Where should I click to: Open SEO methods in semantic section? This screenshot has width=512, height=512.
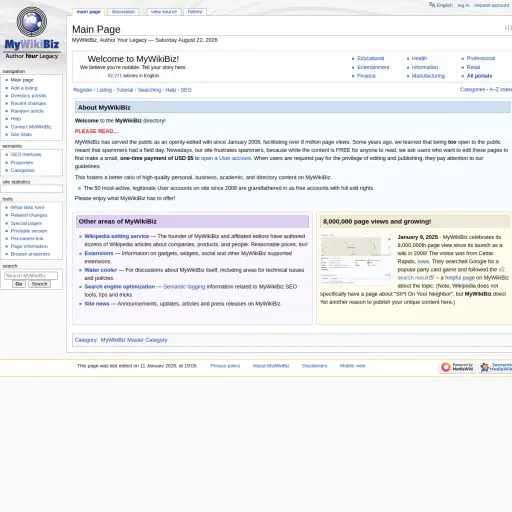[x=26, y=155]
